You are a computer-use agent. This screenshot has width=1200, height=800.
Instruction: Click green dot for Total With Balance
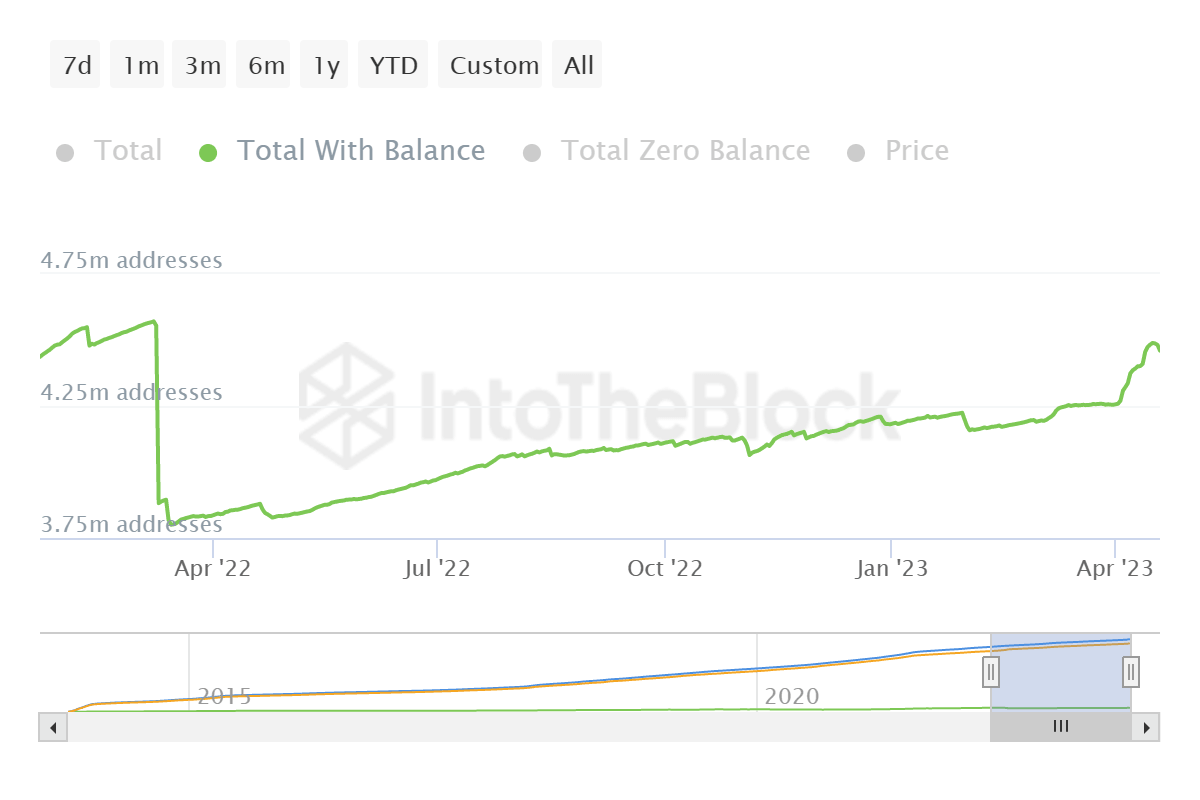pos(208,153)
